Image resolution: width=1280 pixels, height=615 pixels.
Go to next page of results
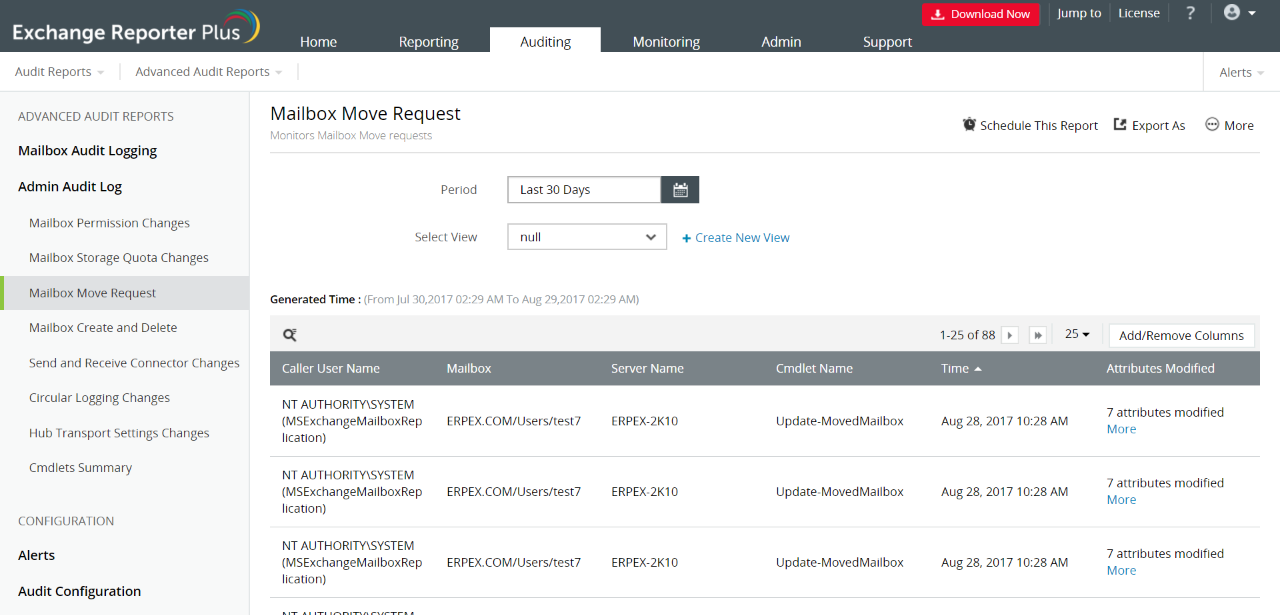[x=1010, y=335]
